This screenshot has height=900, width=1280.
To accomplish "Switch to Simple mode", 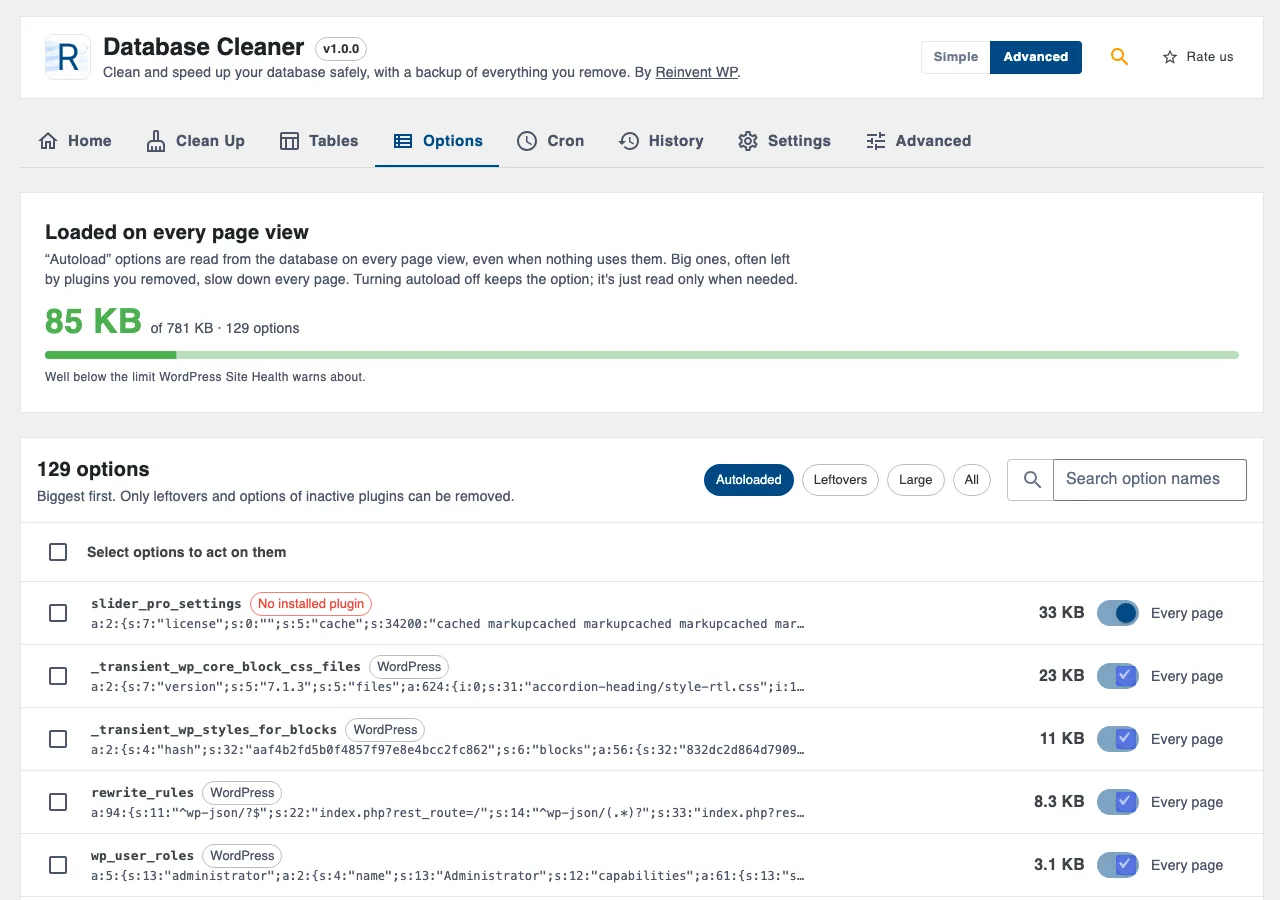I will point(956,57).
